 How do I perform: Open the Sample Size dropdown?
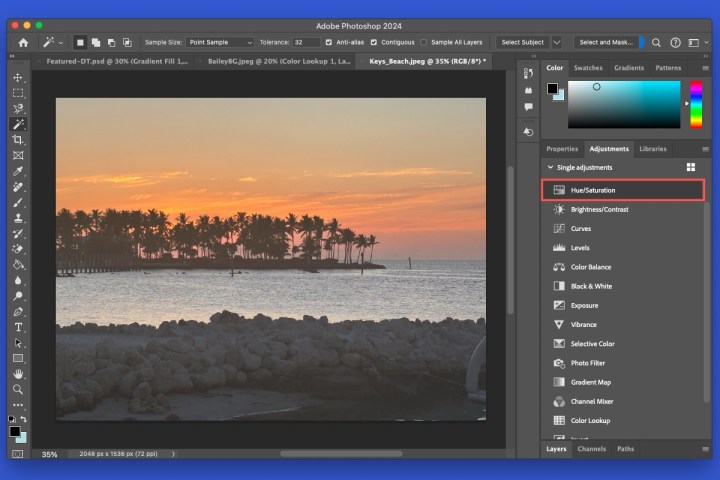point(220,43)
